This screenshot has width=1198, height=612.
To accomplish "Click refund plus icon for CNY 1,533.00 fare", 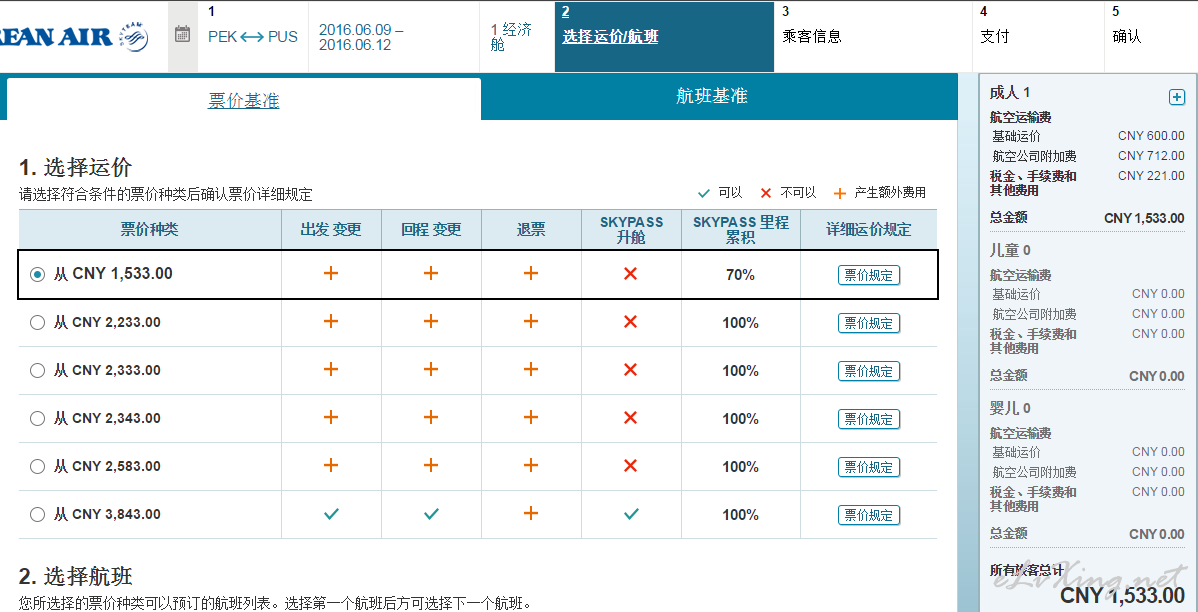I will click(x=531, y=274).
